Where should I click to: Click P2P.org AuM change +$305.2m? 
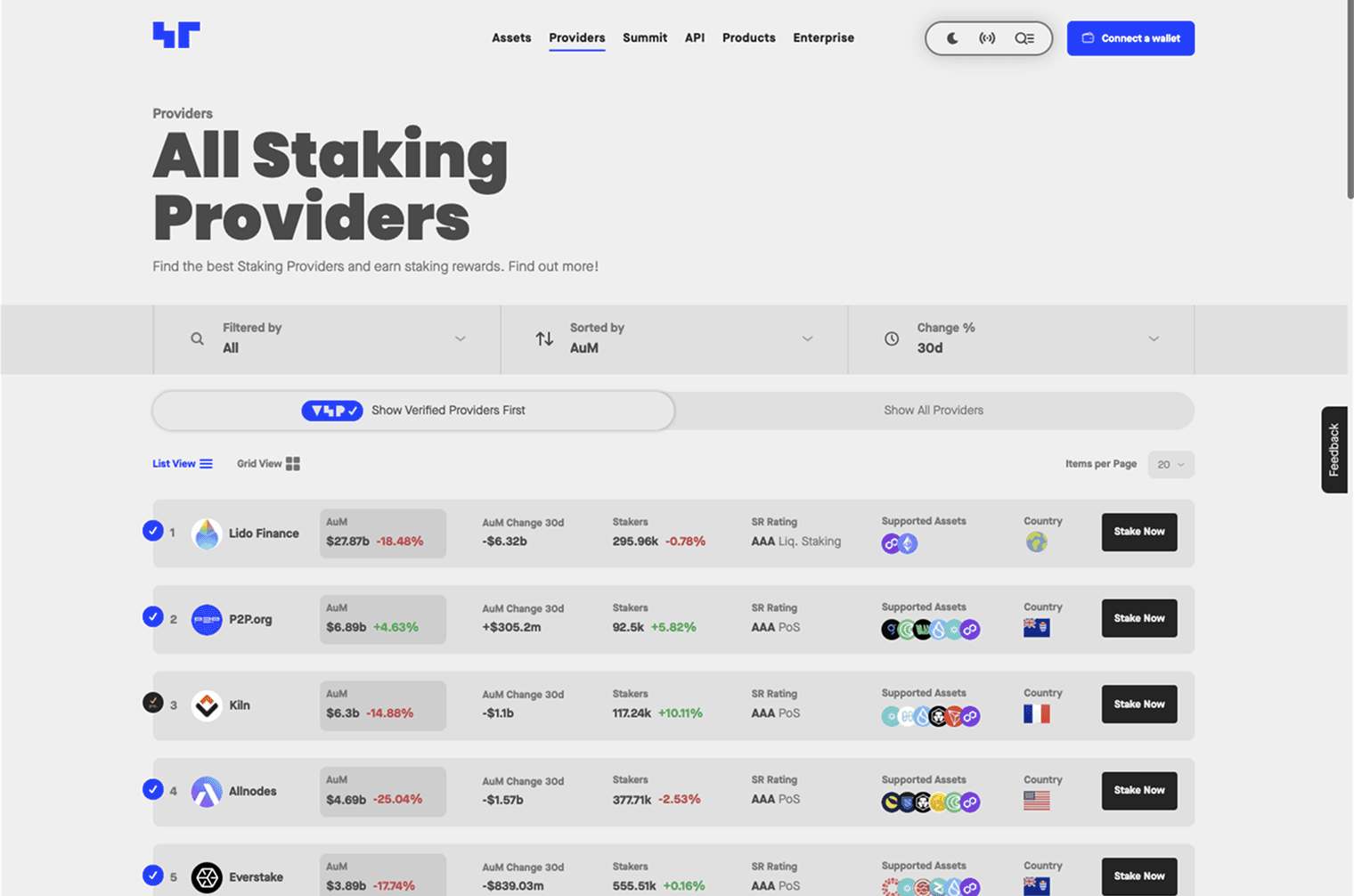[x=511, y=627]
